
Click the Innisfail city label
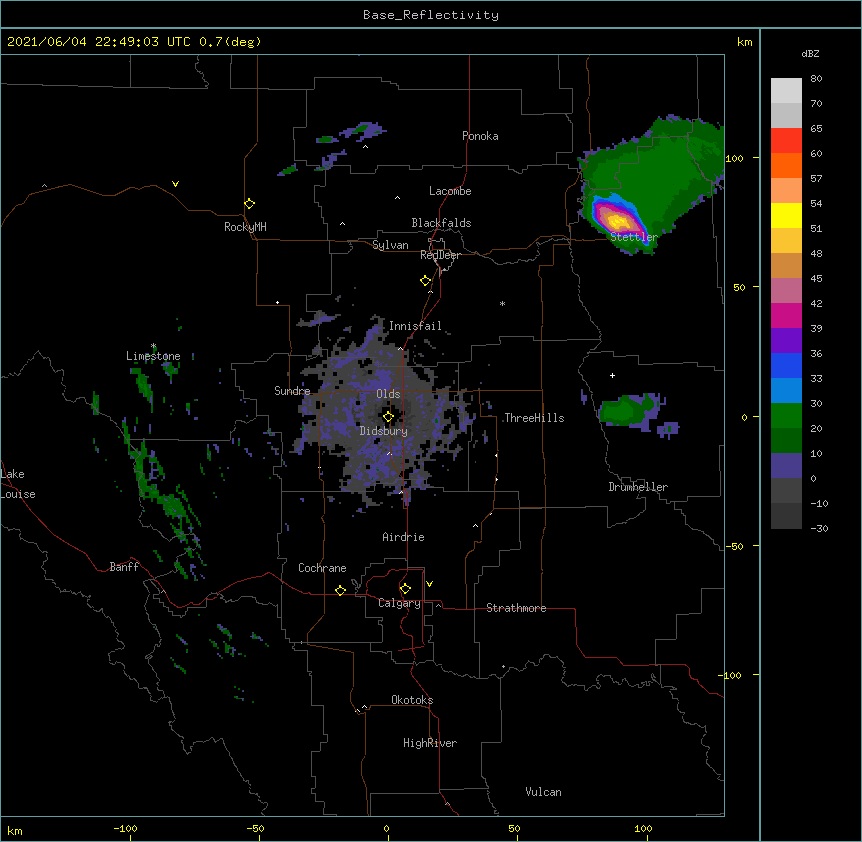[415, 326]
